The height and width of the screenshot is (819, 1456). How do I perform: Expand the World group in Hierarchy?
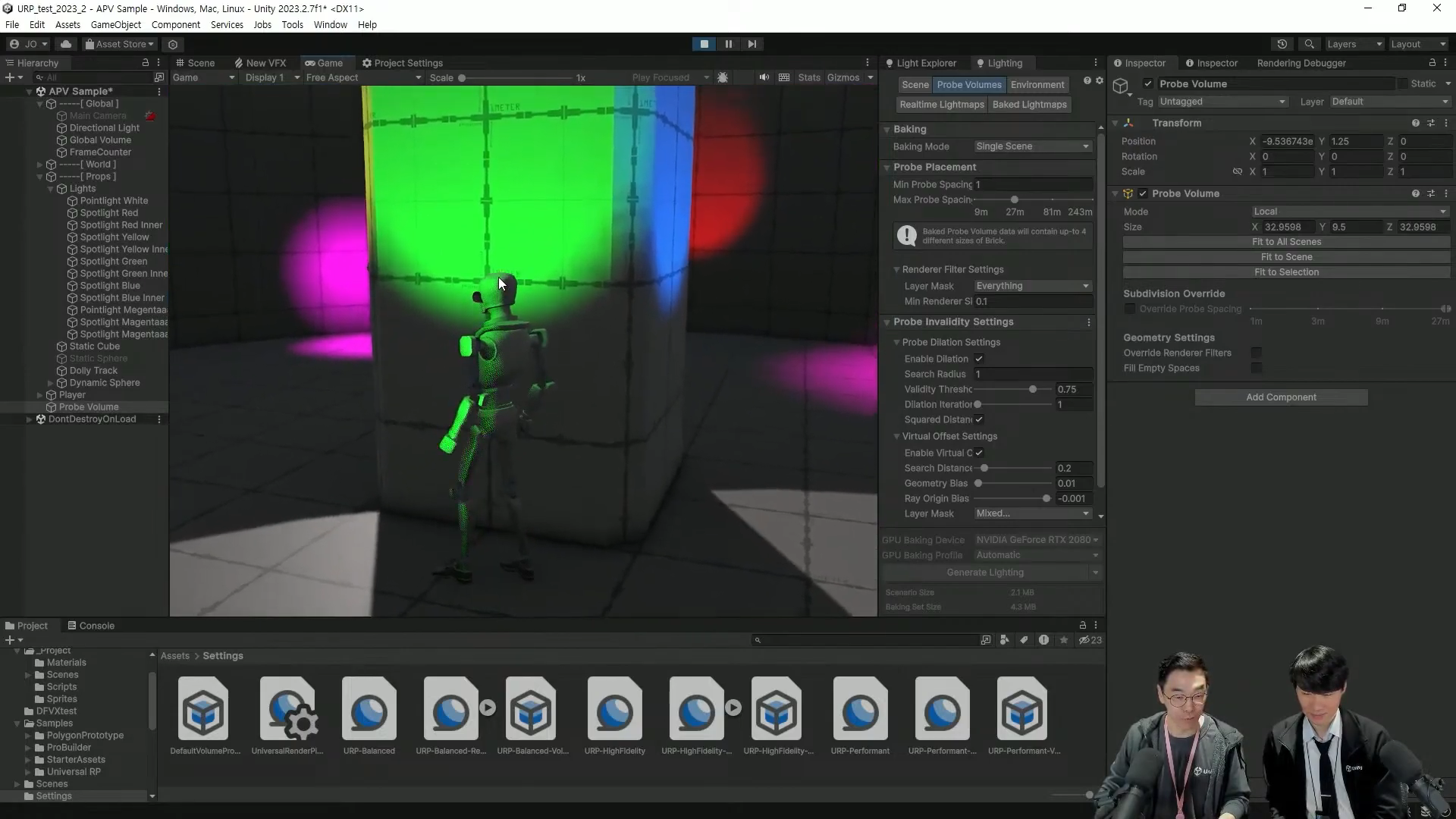point(40,165)
